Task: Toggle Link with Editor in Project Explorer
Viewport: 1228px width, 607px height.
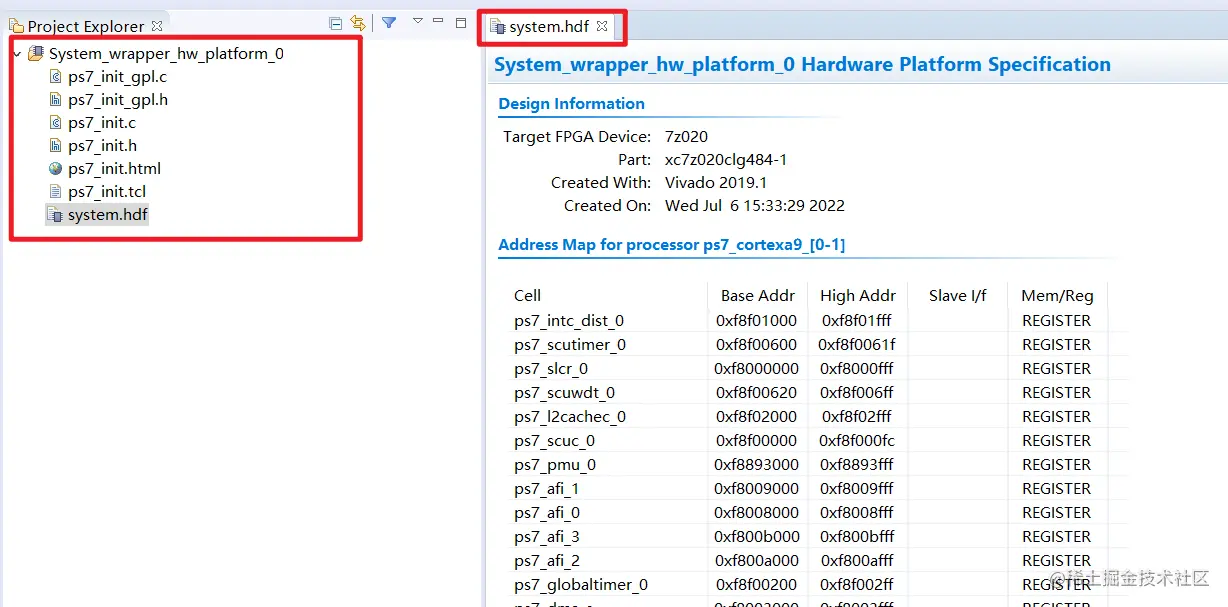Action: click(357, 23)
